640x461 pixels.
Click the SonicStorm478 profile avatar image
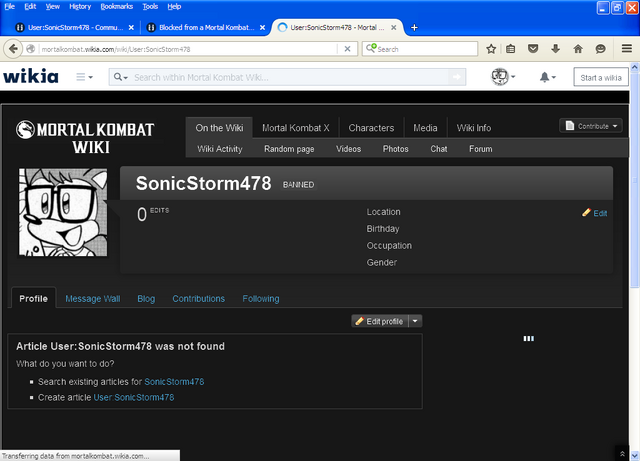click(63, 212)
